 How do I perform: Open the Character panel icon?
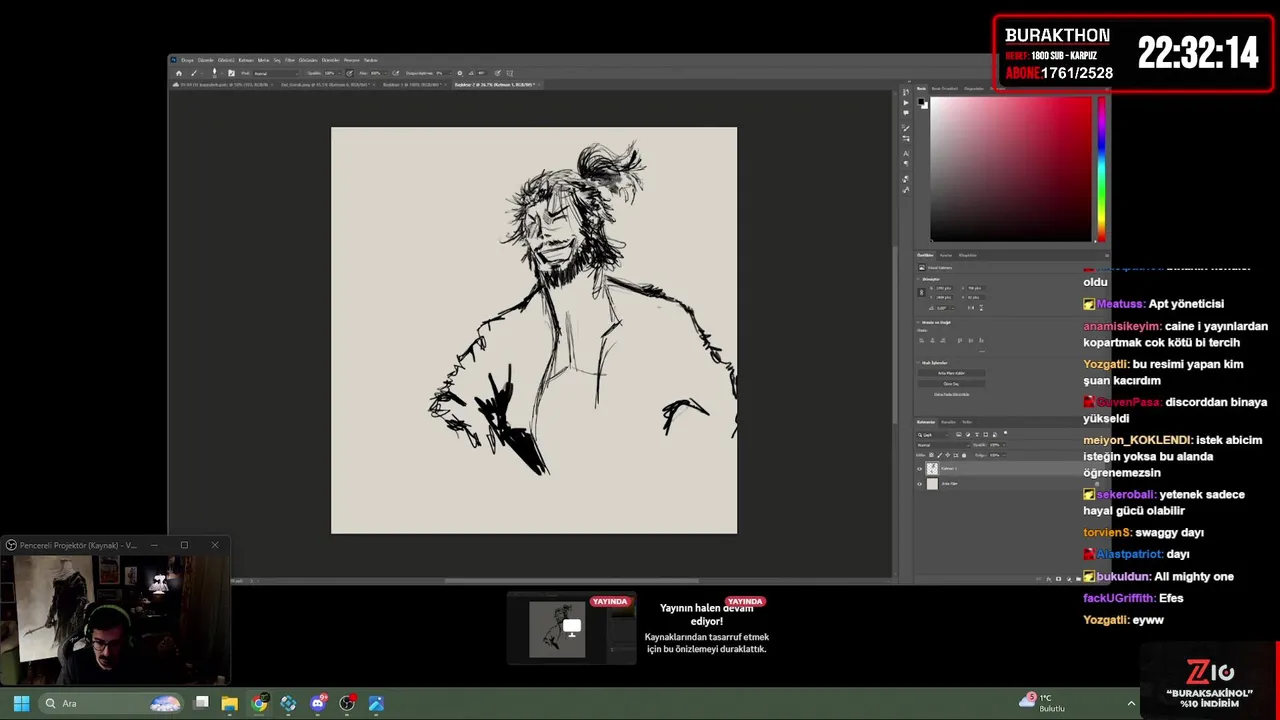click(x=906, y=154)
